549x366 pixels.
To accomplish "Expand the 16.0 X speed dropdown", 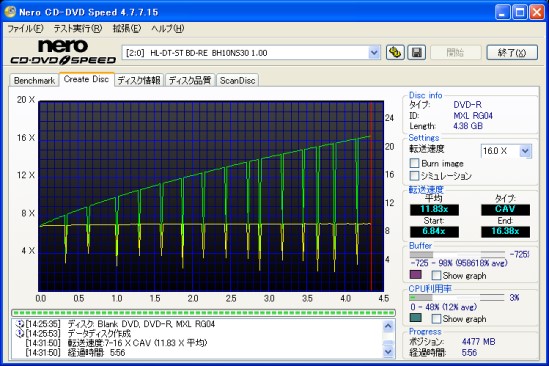I will pos(524,151).
